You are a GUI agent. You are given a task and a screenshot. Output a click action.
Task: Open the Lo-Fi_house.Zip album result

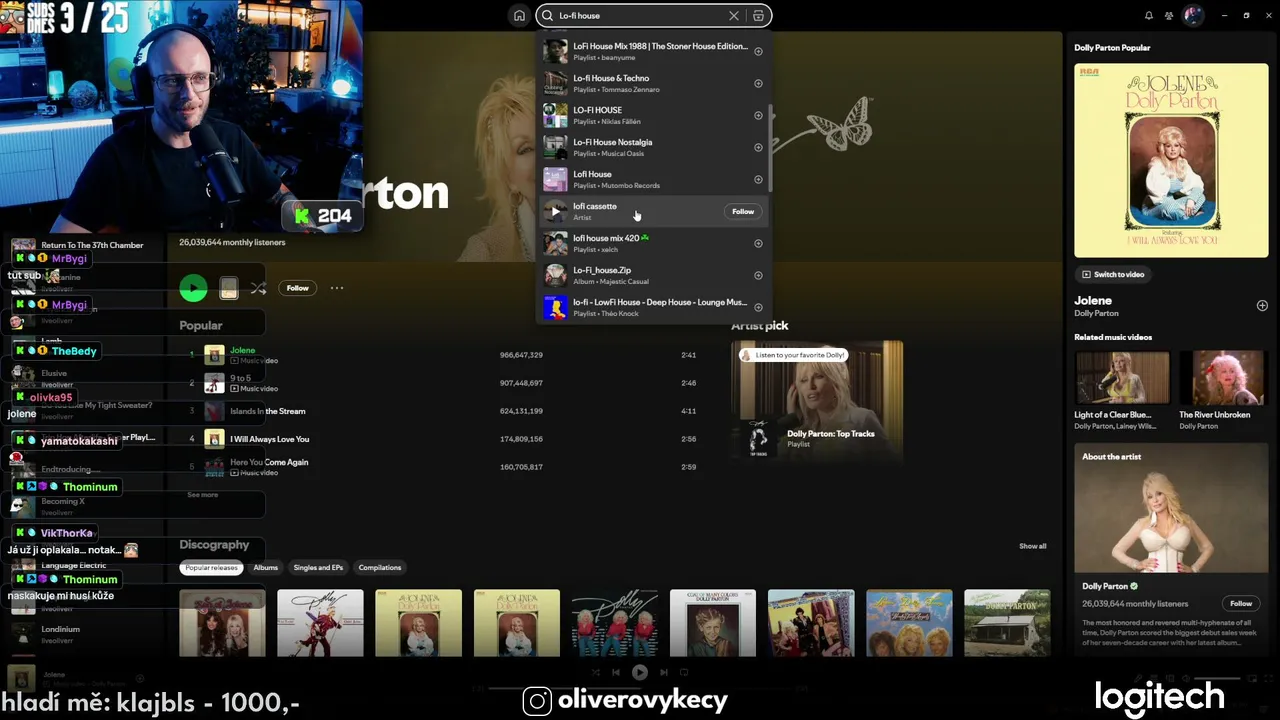654,275
